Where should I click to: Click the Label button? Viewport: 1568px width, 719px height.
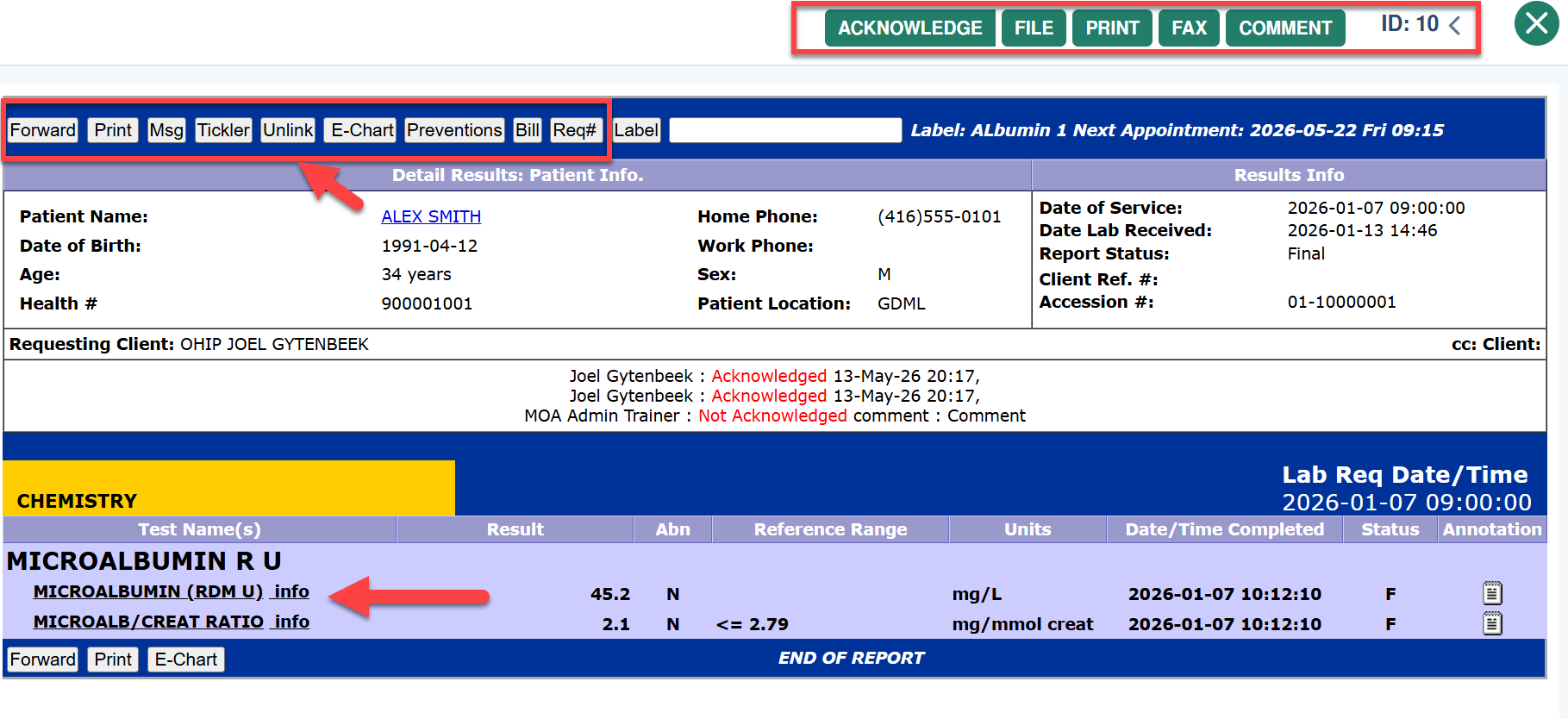[636, 130]
